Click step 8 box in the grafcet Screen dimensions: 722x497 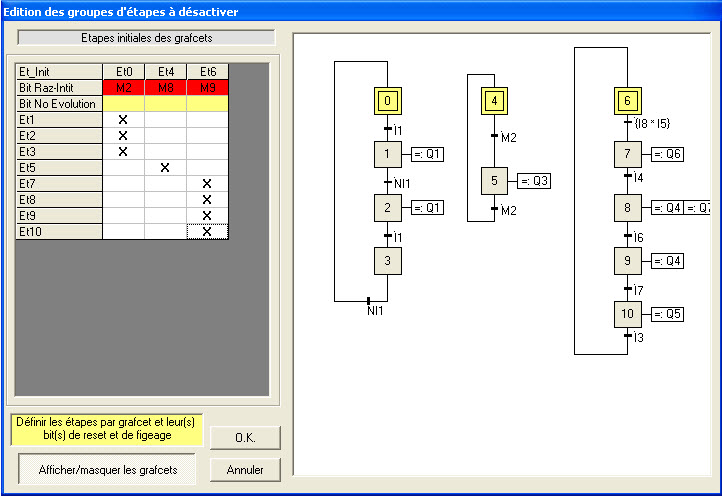(628, 208)
